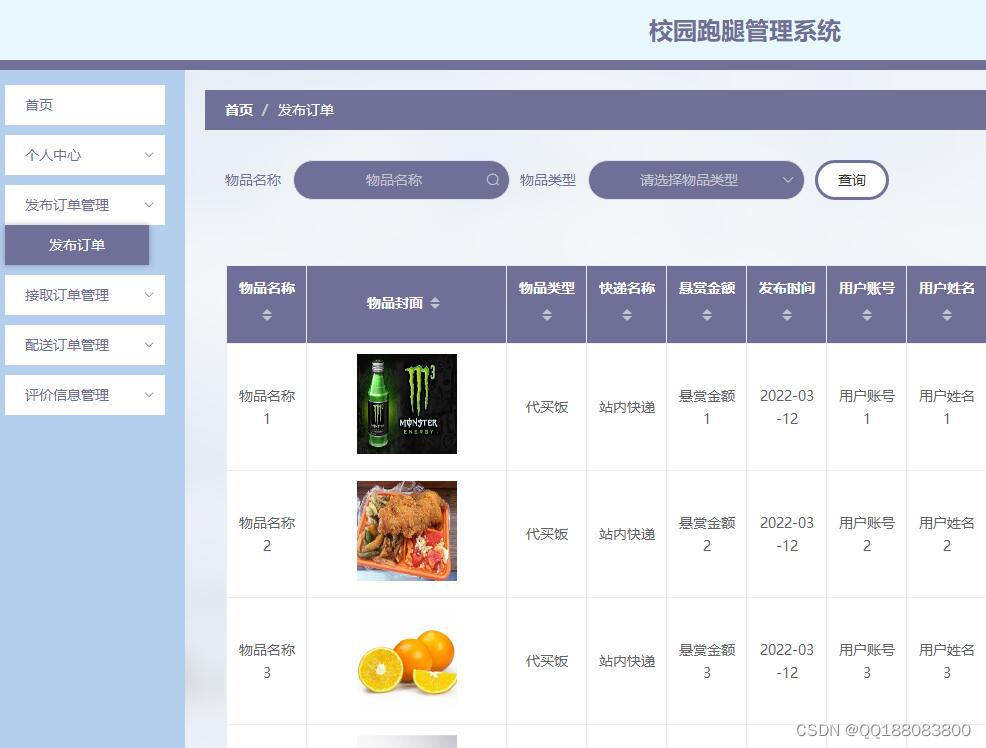Sort table by 物品名称 column arrows
Screen dimensions: 986x748
(267, 315)
